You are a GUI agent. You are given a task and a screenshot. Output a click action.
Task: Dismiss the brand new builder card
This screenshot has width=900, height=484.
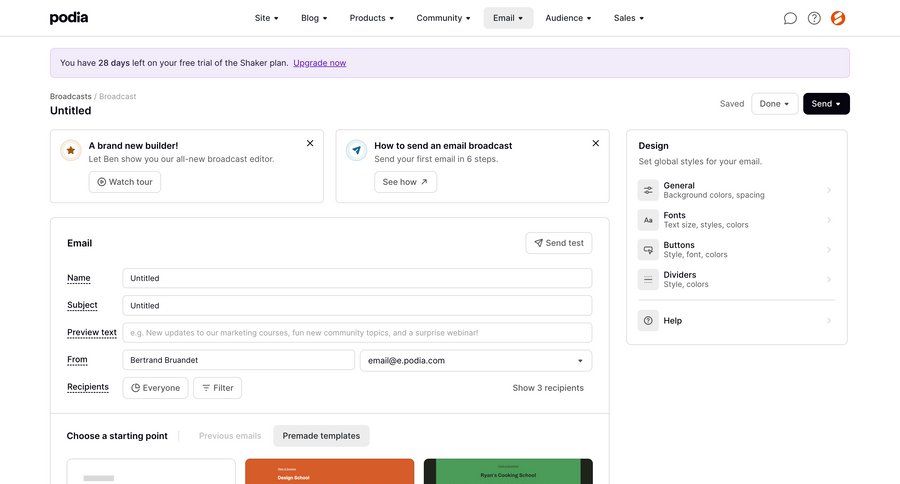310,144
